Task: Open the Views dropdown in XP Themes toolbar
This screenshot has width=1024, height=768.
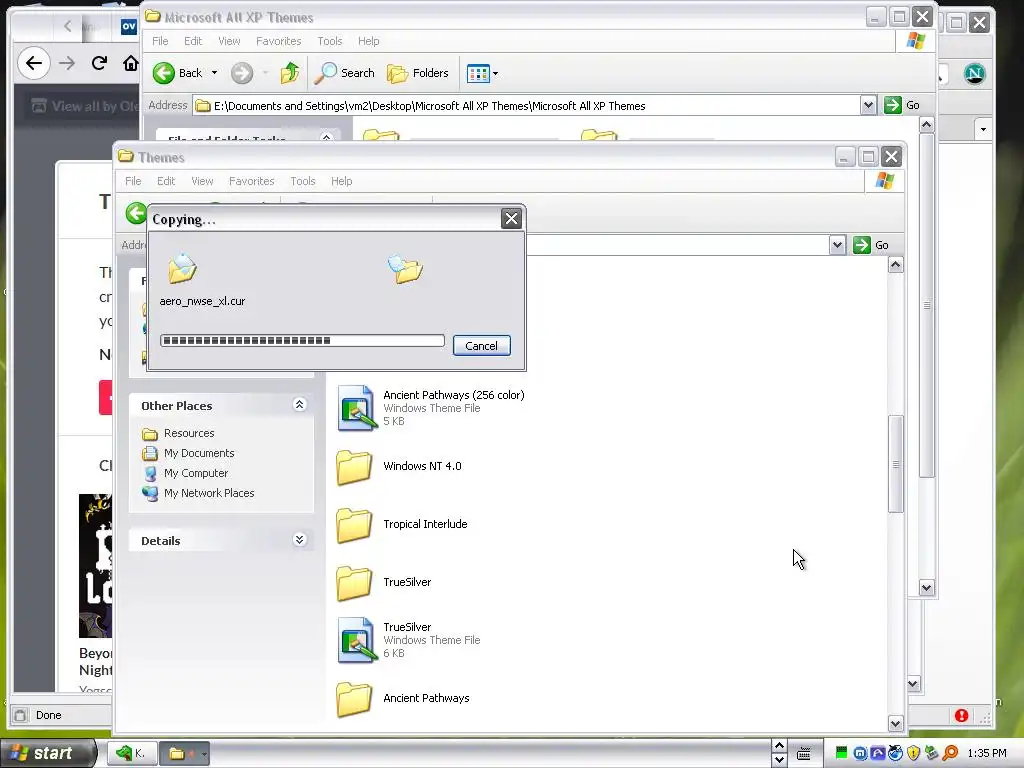Action: point(482,73)
